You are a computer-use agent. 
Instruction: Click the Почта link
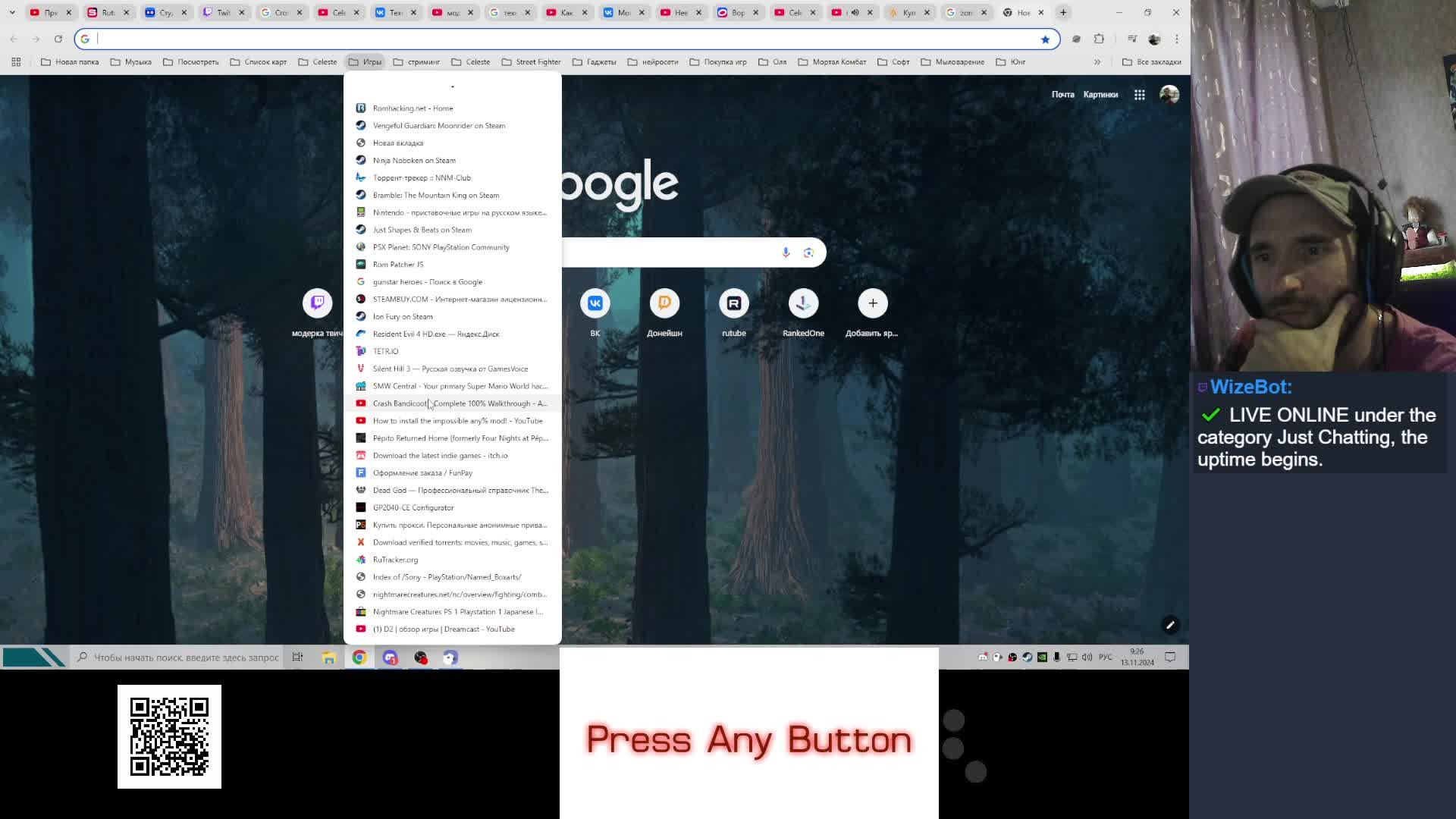(x=1062, y=95)
